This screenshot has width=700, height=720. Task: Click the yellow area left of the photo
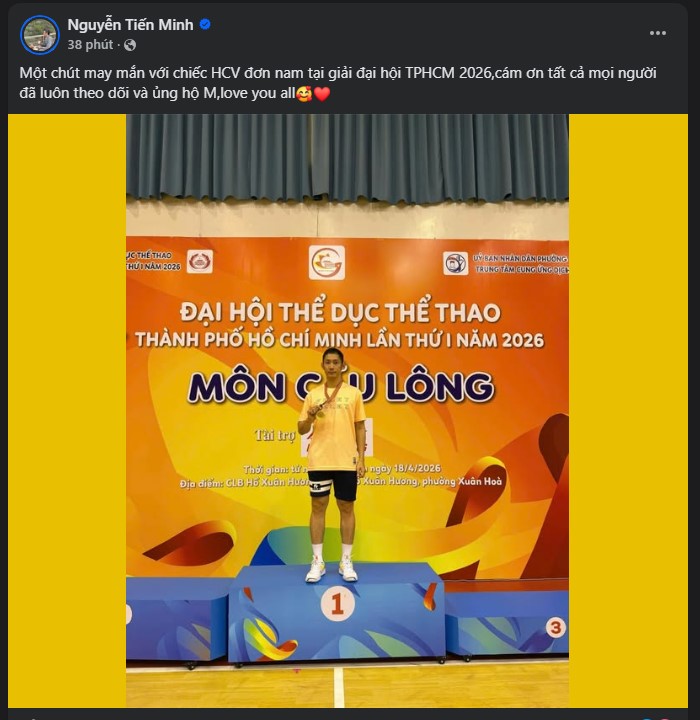coord(67,410)
